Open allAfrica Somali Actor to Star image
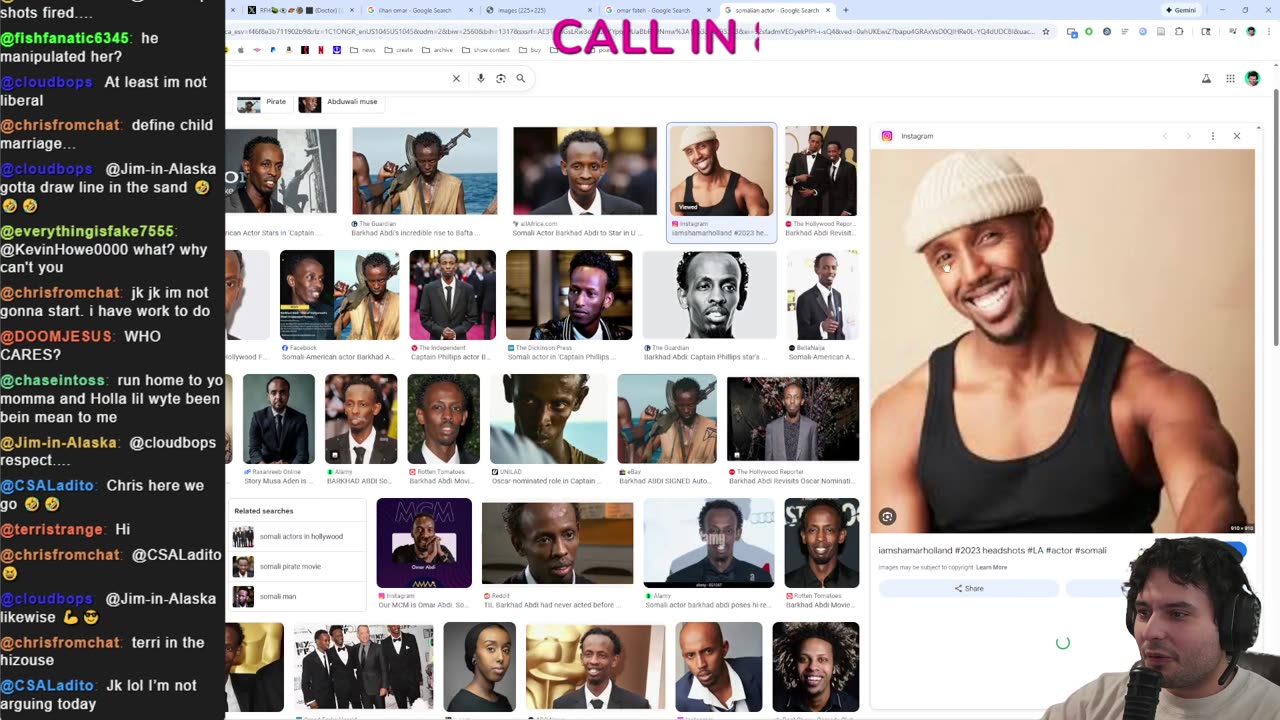Screen dimensions: 1280x720 tap(585, 171)
